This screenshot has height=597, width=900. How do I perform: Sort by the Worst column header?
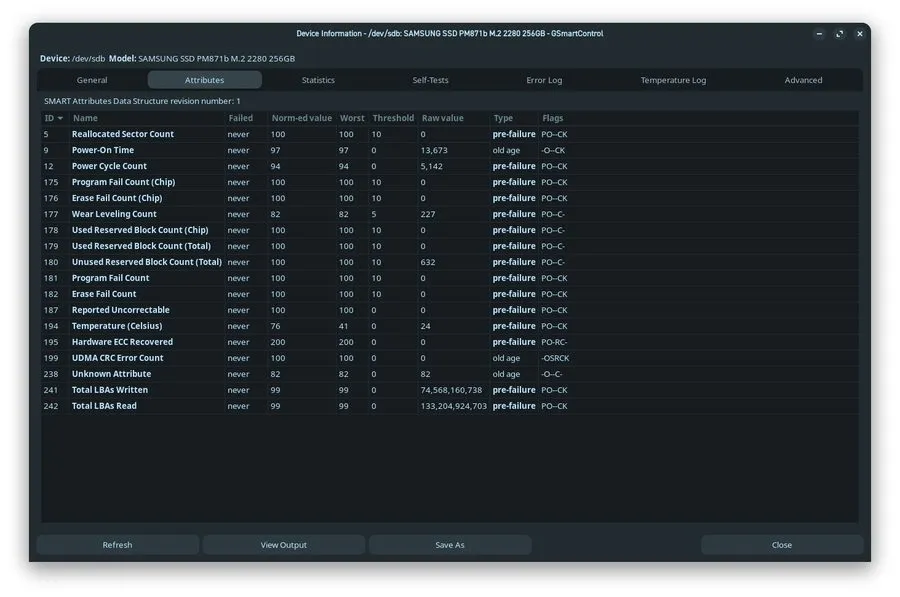pos(352,118)
